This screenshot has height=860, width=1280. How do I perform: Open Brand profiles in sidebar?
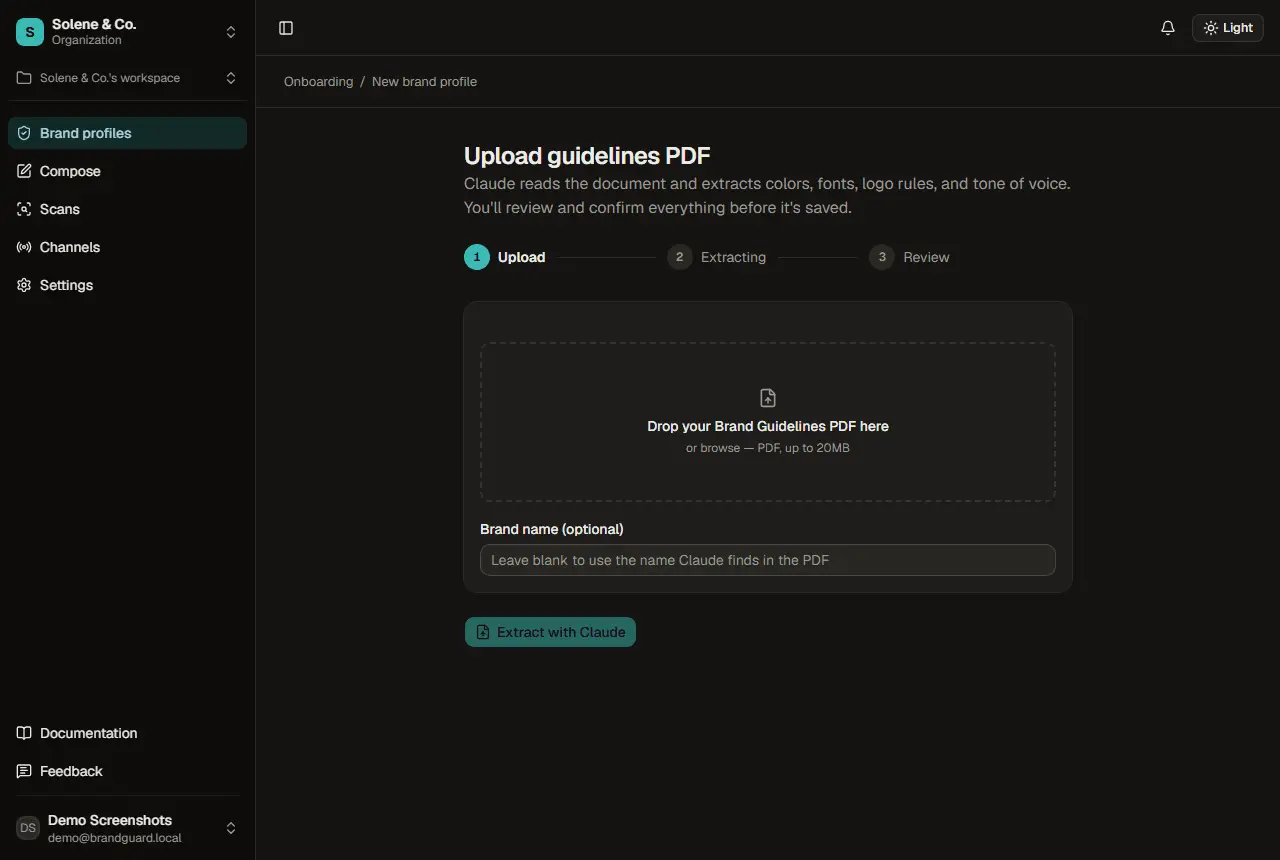click(127, 133)
